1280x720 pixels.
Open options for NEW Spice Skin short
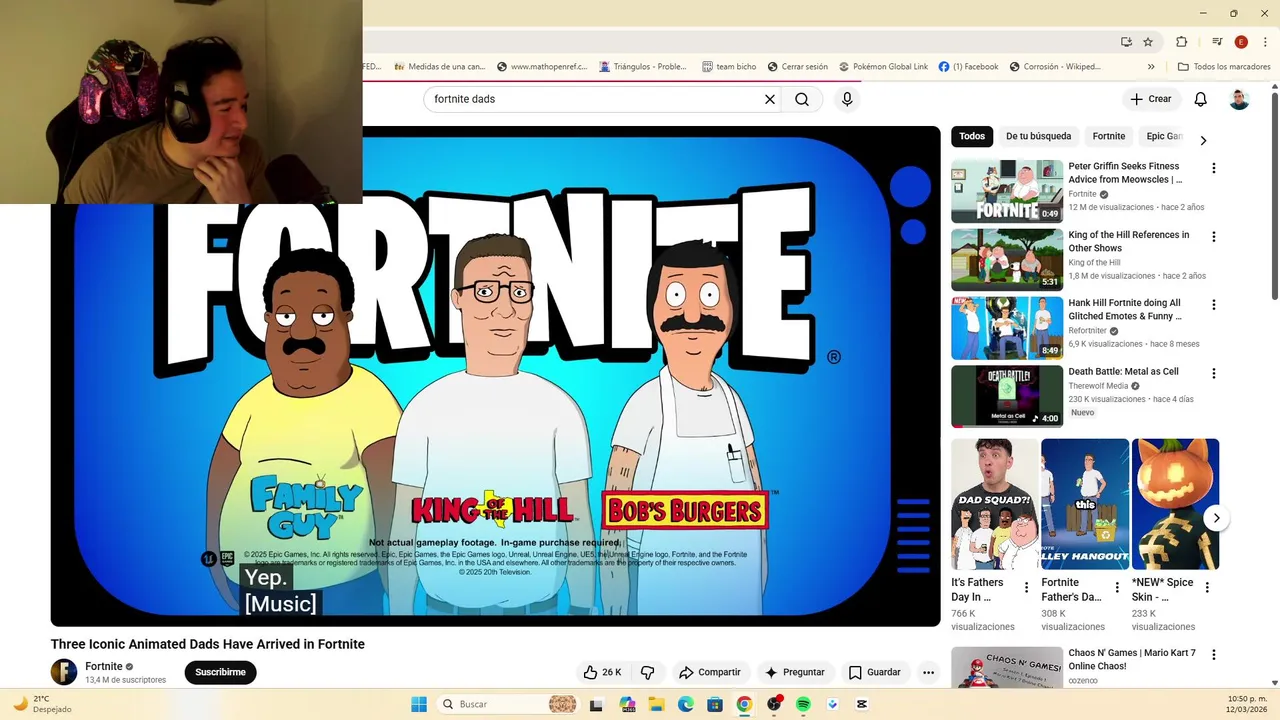[1206, 588]
